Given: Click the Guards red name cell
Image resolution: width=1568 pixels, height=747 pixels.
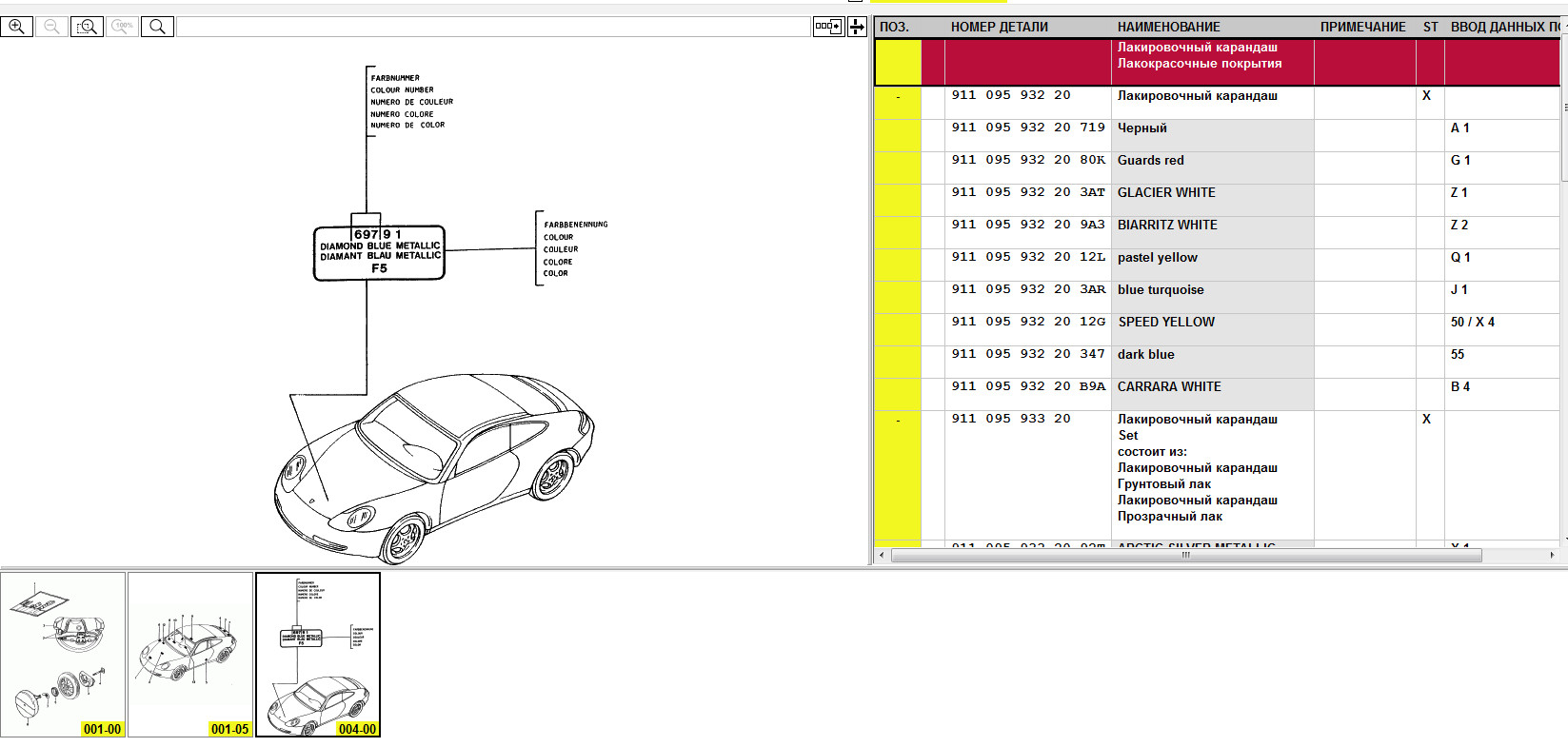Looking at the screenshot, I should point(1213,168).
